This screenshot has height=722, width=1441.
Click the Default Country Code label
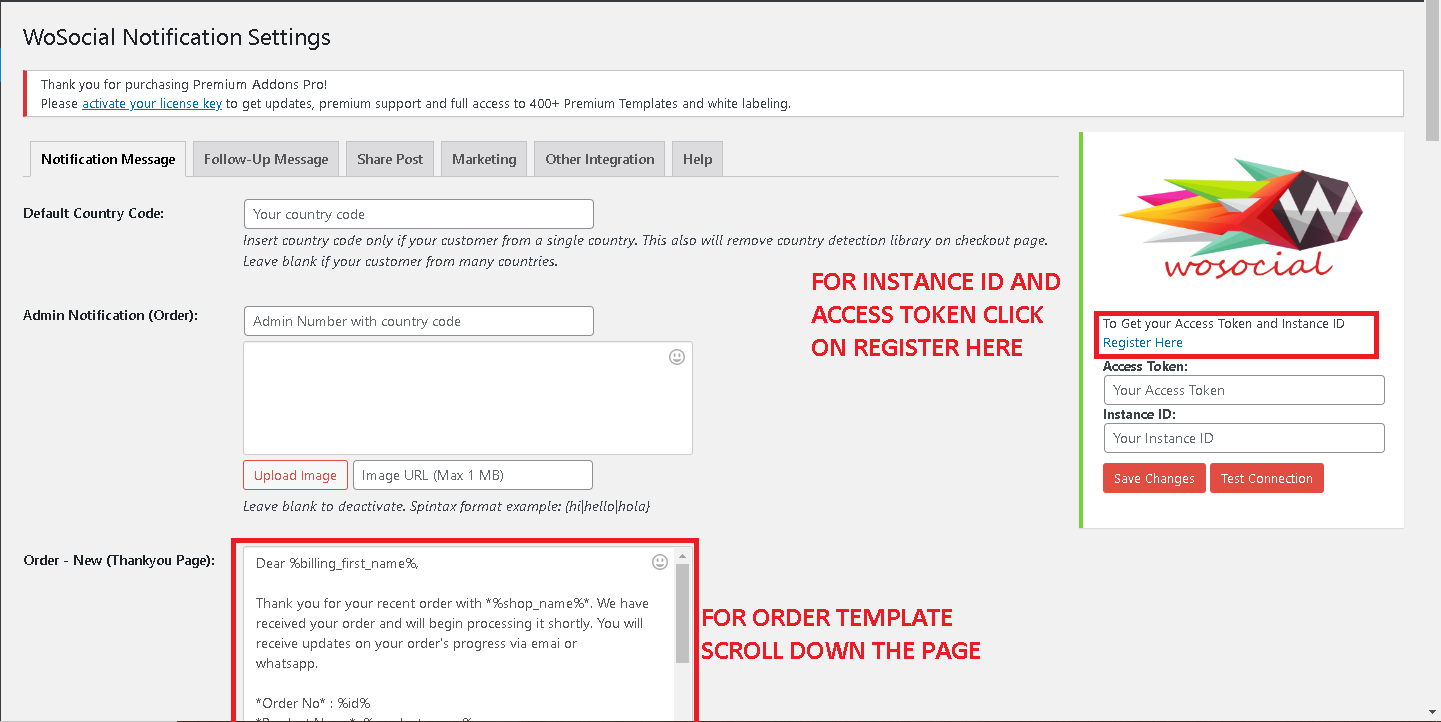tap(93, 213)
